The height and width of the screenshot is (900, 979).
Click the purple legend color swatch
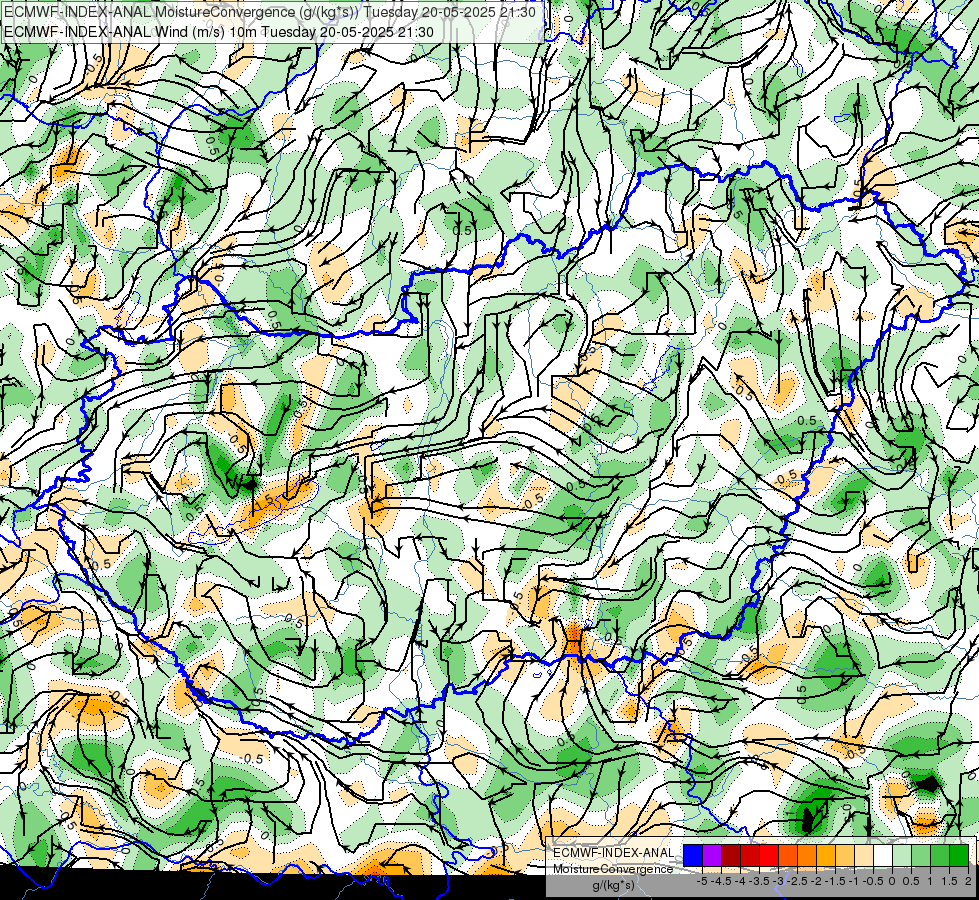tap(712, 855)
